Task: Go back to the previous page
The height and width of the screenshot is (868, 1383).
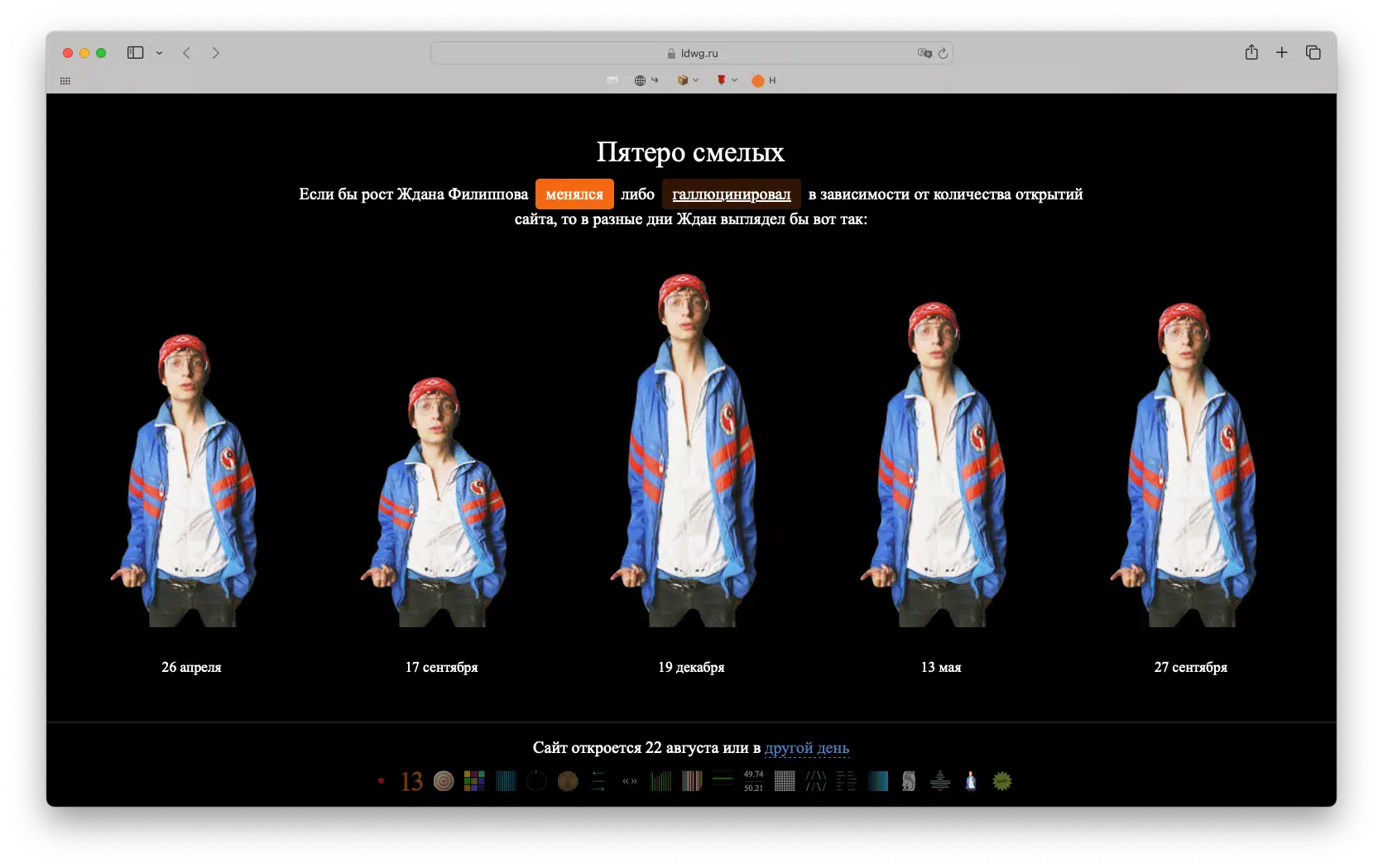Action: pos(187,53)
